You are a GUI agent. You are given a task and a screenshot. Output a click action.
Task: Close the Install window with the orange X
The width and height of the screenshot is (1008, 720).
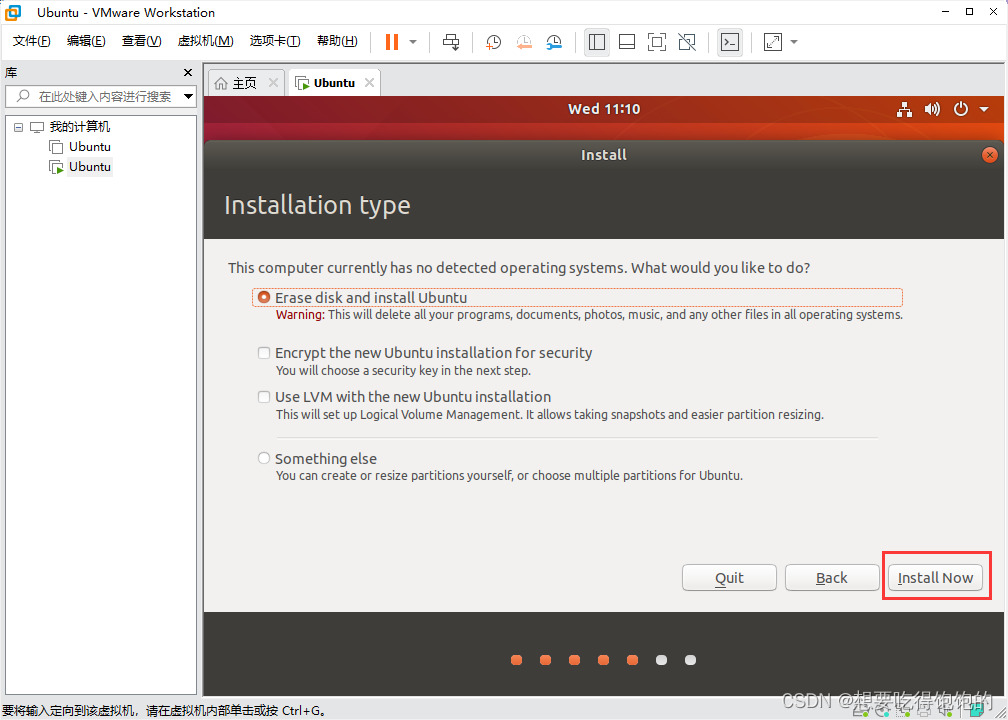[x=990, y=155]
